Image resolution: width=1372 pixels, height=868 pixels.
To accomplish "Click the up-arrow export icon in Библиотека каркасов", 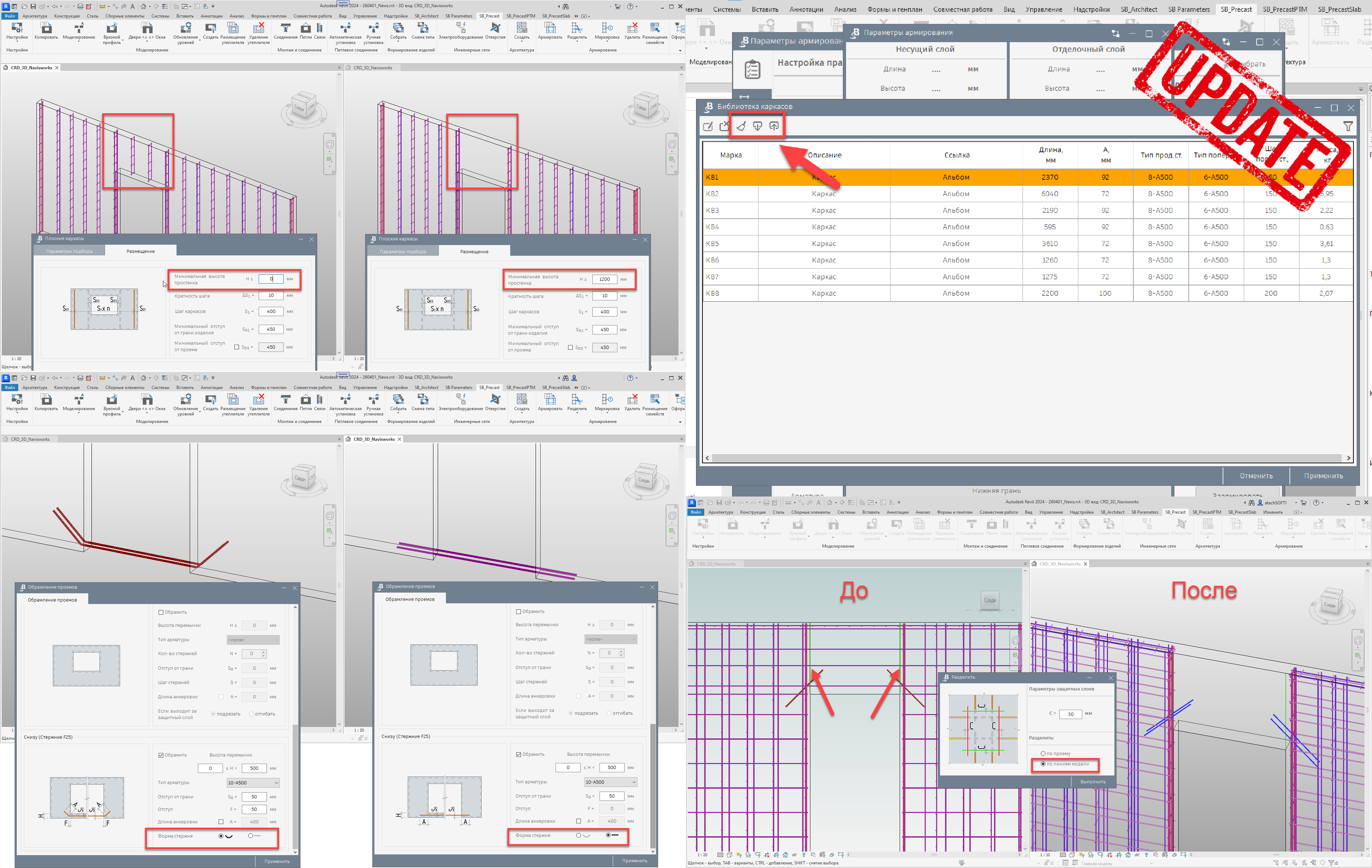I will click(774, 126).
